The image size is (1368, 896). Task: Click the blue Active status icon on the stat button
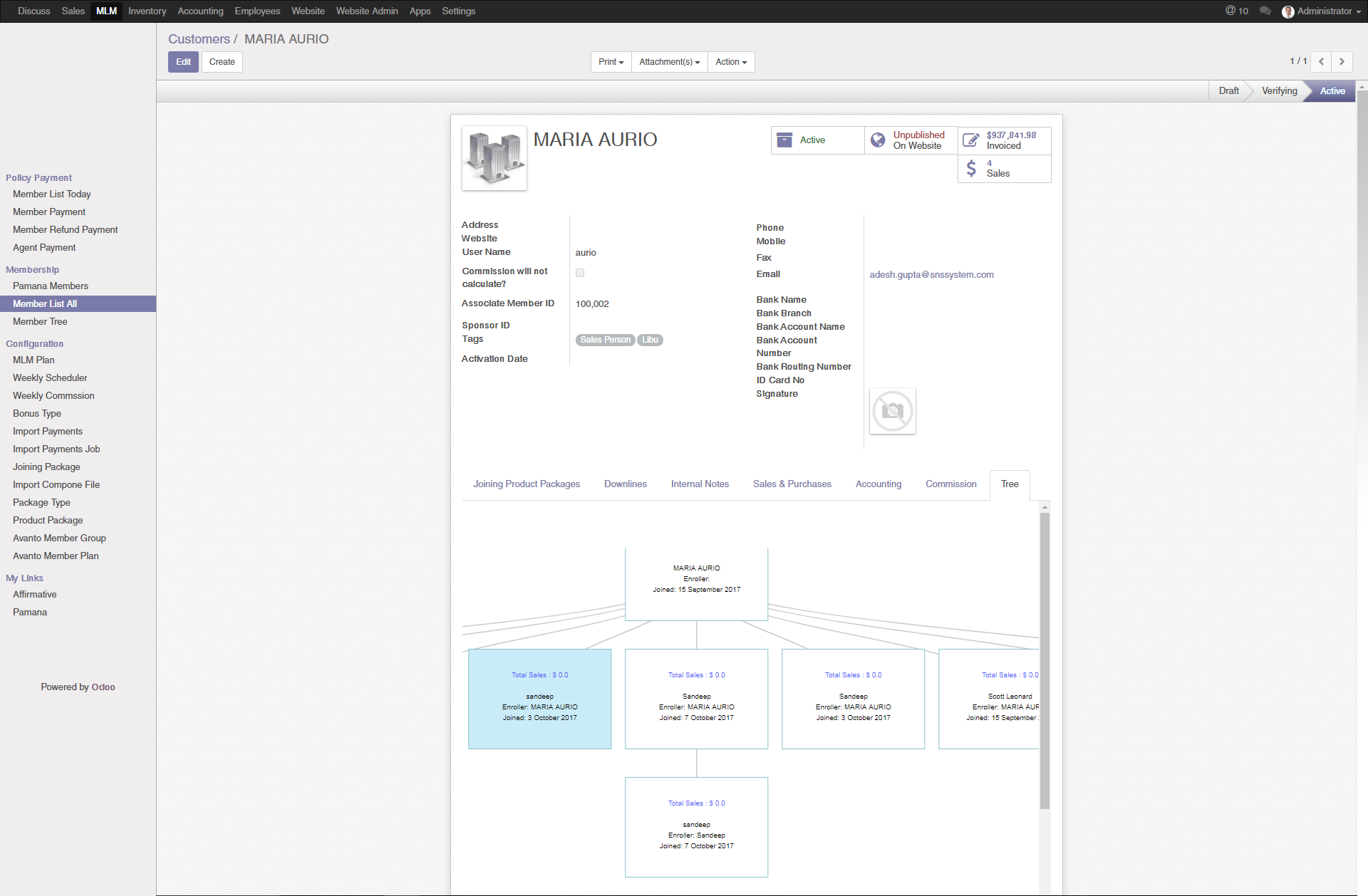(x=784, y=140)
